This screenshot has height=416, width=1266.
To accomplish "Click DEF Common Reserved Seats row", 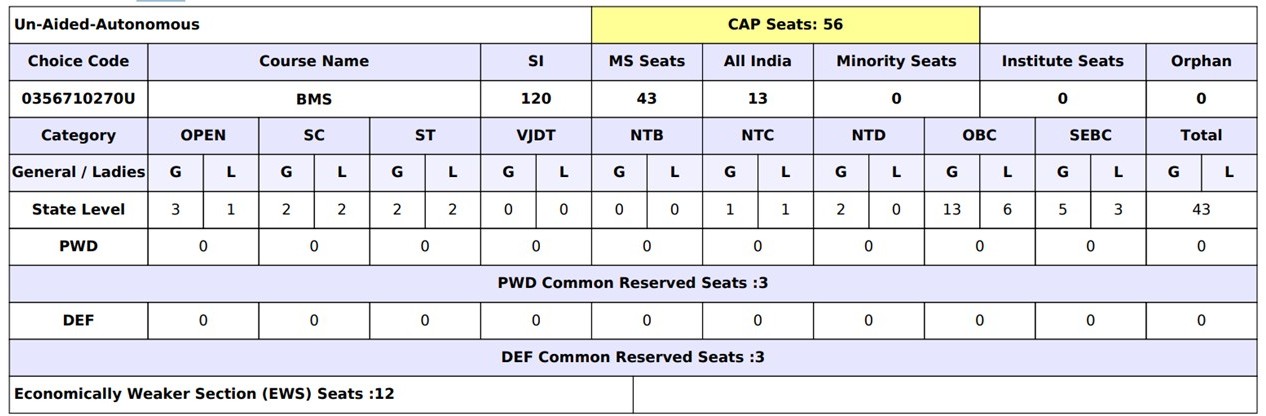I will tap(632, 357).
